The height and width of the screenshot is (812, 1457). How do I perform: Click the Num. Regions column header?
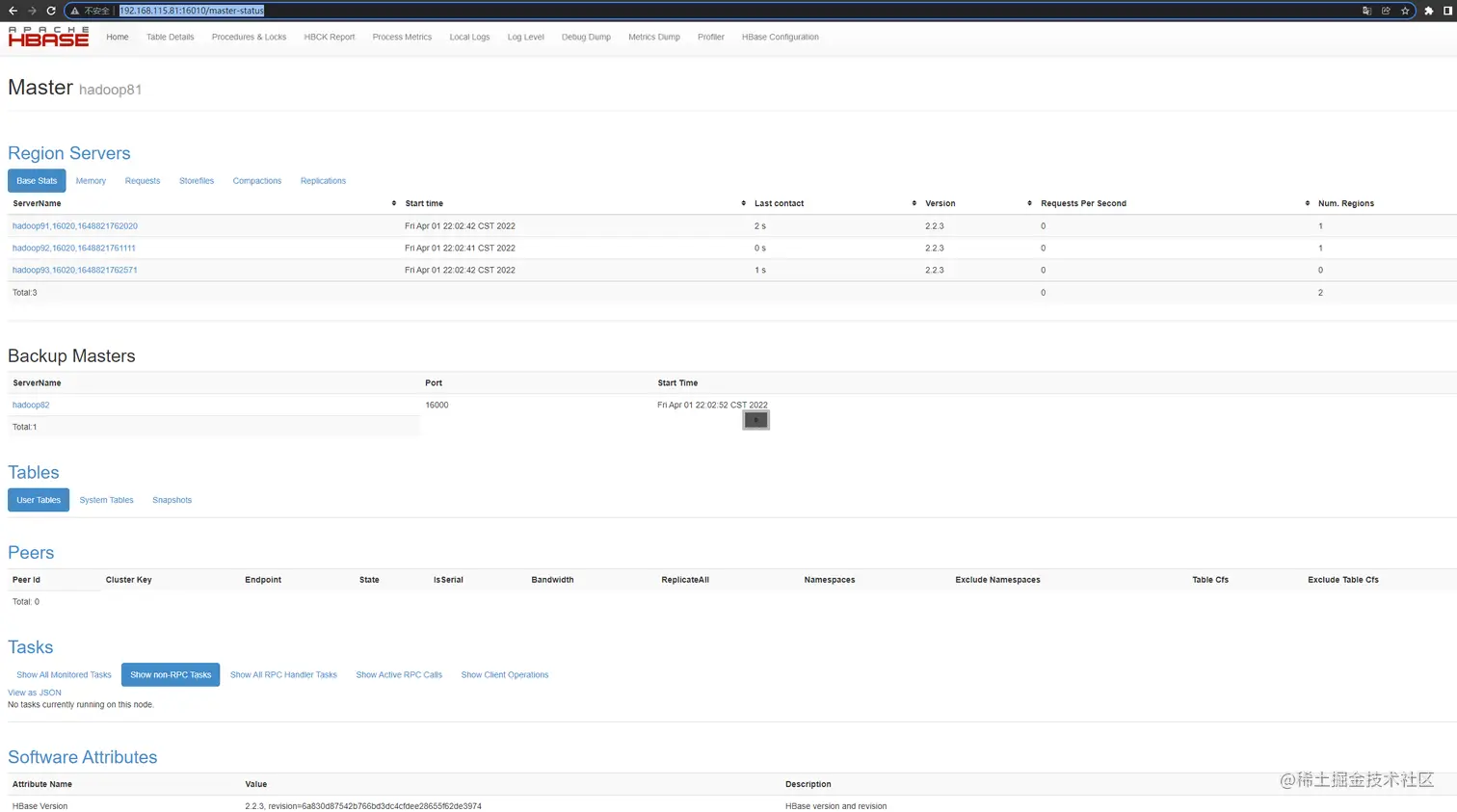(x=1346, y=203)
